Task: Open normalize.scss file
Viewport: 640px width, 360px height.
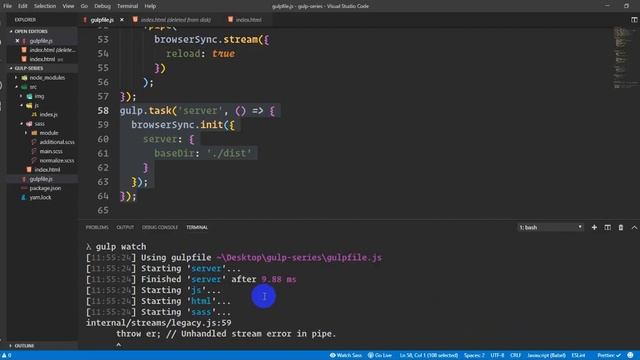Action: [56, 160]
